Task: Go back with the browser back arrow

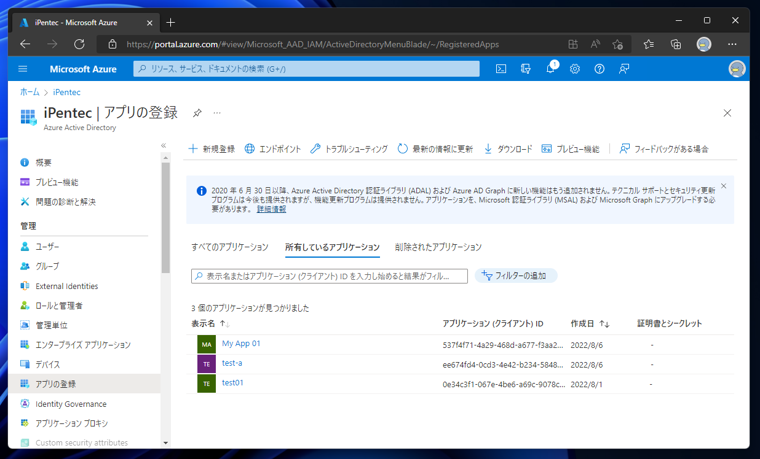Action: coord(25,44)
